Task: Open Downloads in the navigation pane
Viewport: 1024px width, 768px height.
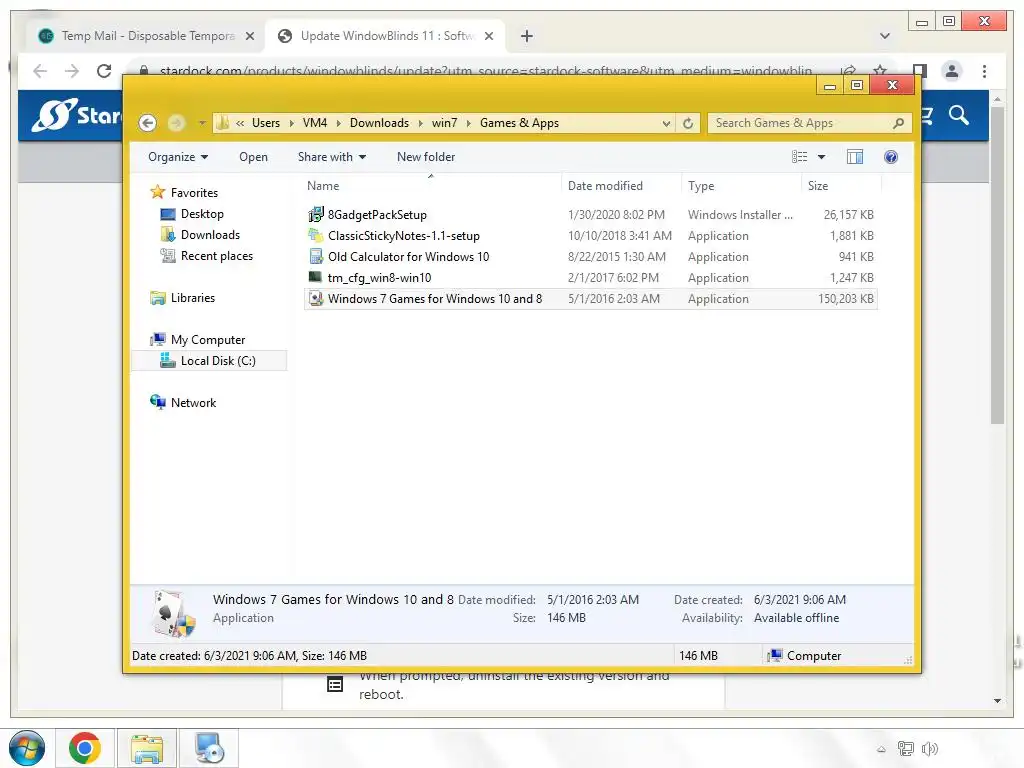Action: pos(210,234)
